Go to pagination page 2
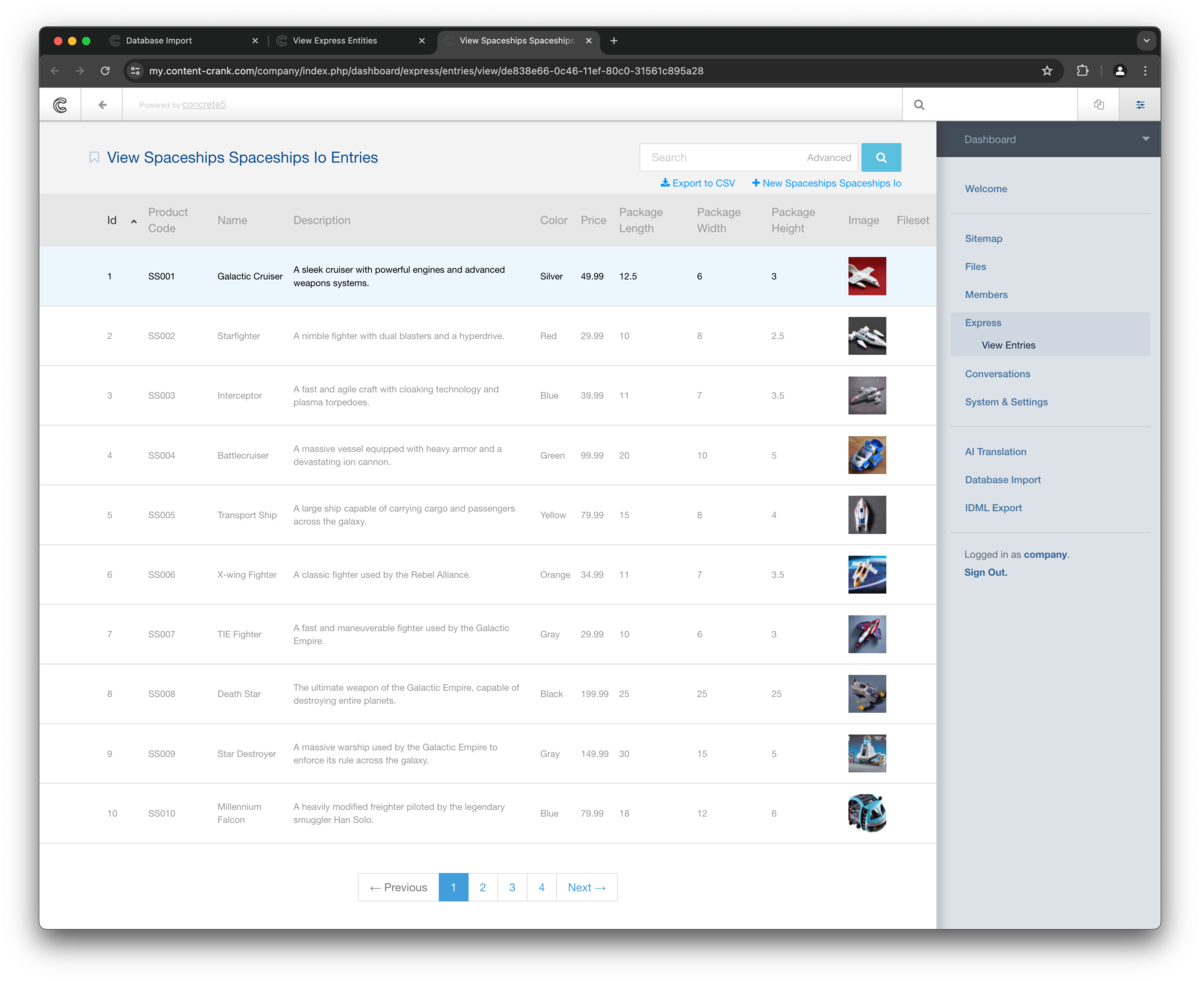1200x981 pixels. click(x=482, y=887)
